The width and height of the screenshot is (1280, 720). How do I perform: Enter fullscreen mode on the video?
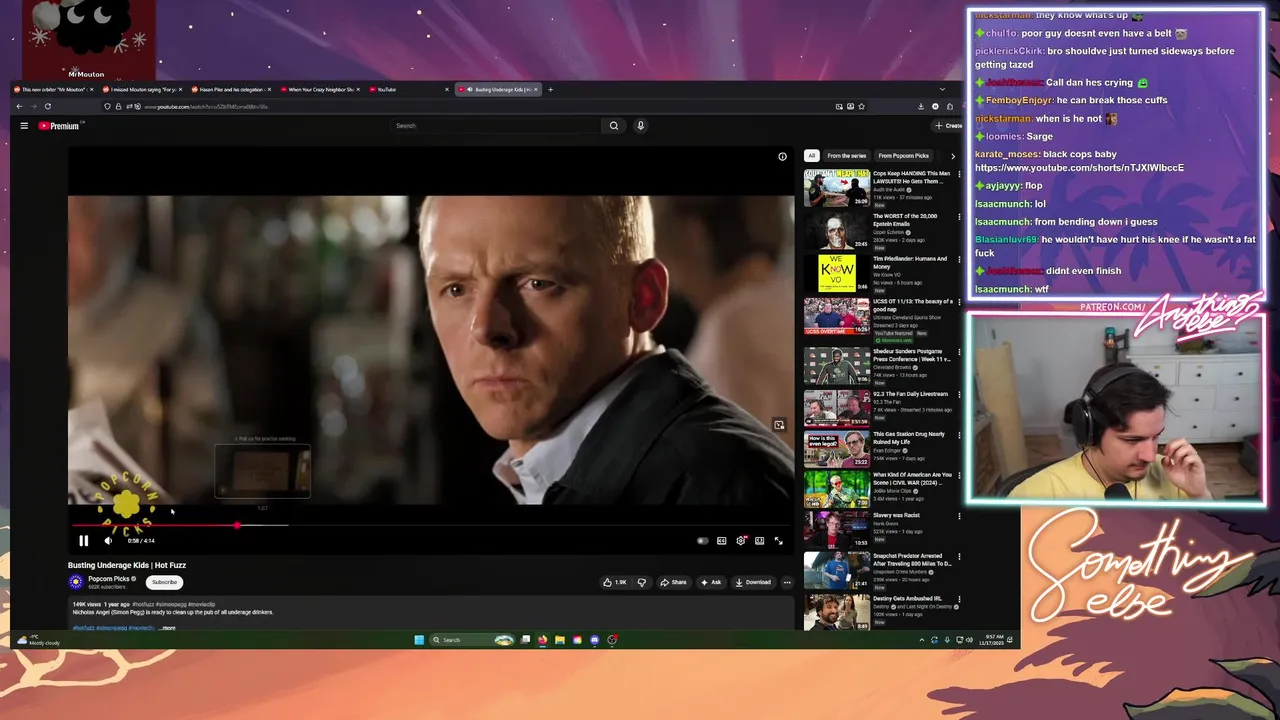pos(778,541)
